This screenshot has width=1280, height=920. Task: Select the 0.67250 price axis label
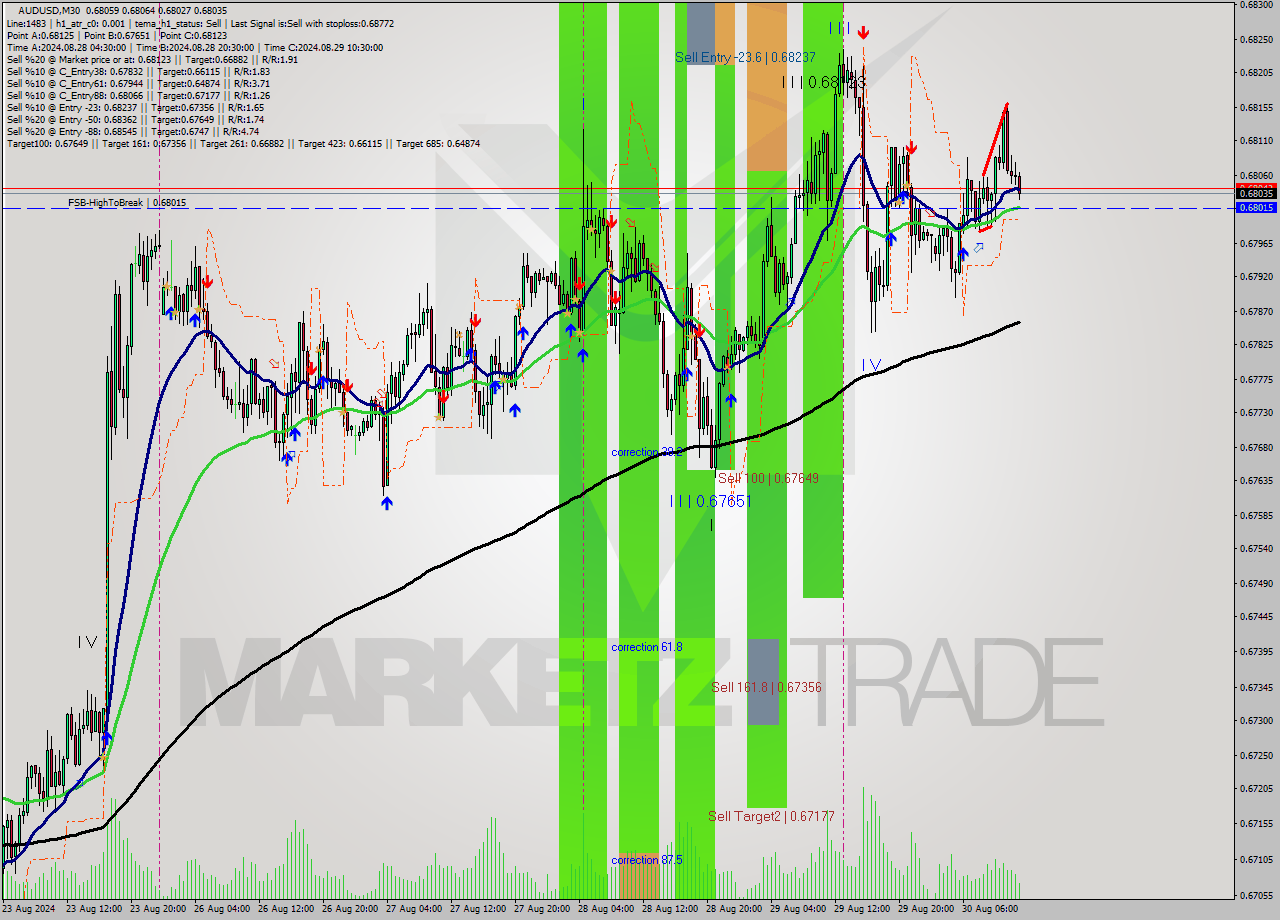coord(1256,754)
